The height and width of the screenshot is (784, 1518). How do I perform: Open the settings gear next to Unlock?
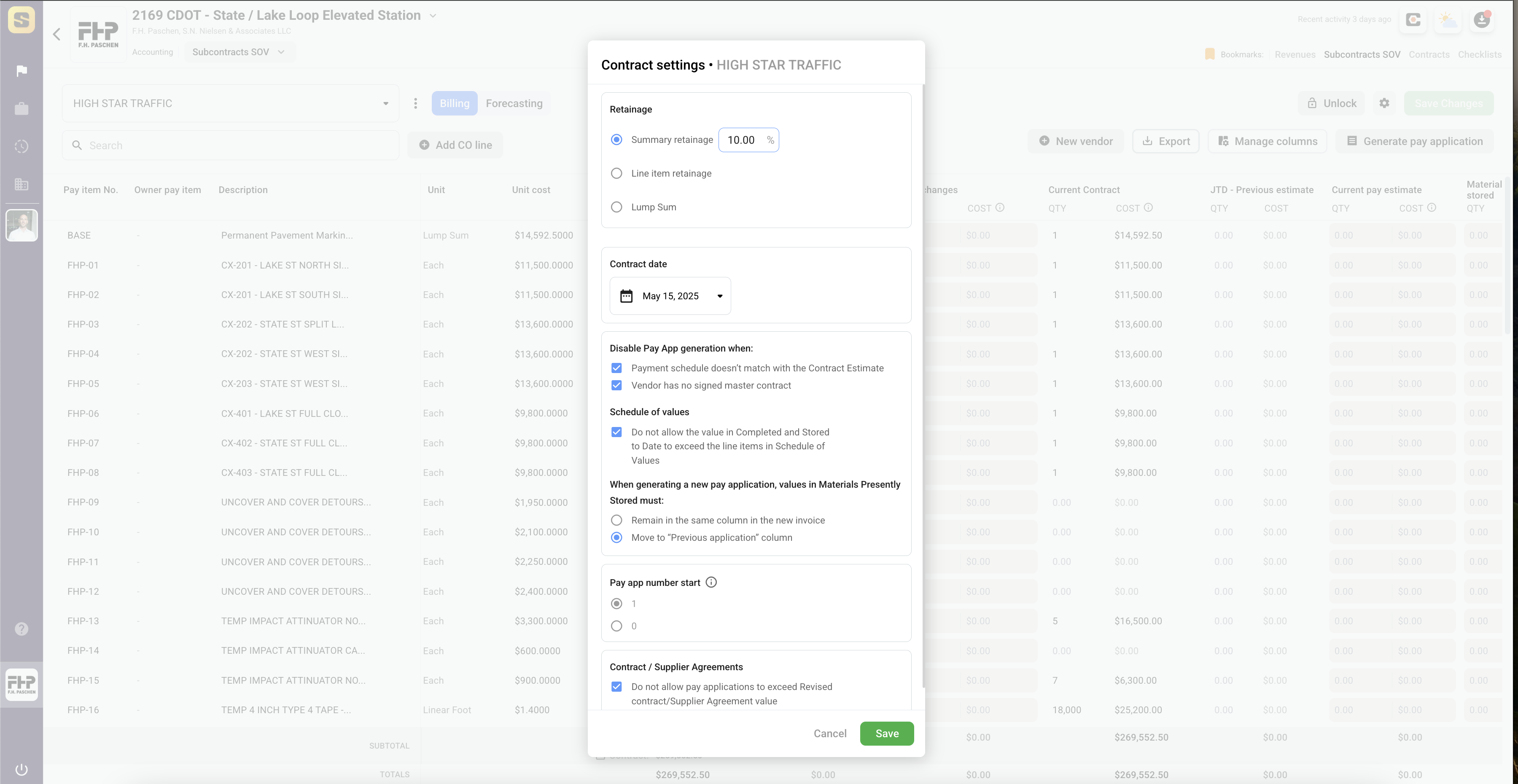tap(1384, 103)
